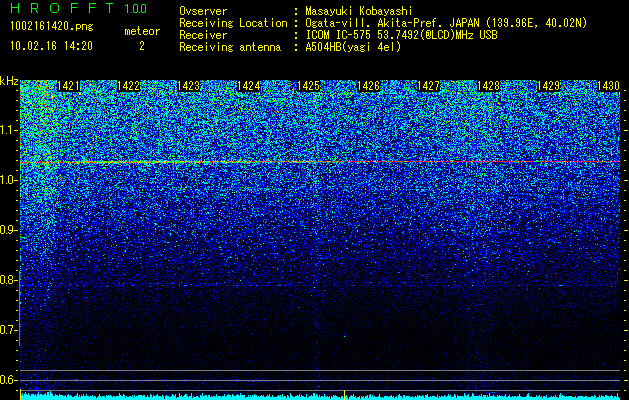Click the ICOM IC-575 receiver text
Image resolution: width=629 pixels, height=400 pixels.
(402, 35)
